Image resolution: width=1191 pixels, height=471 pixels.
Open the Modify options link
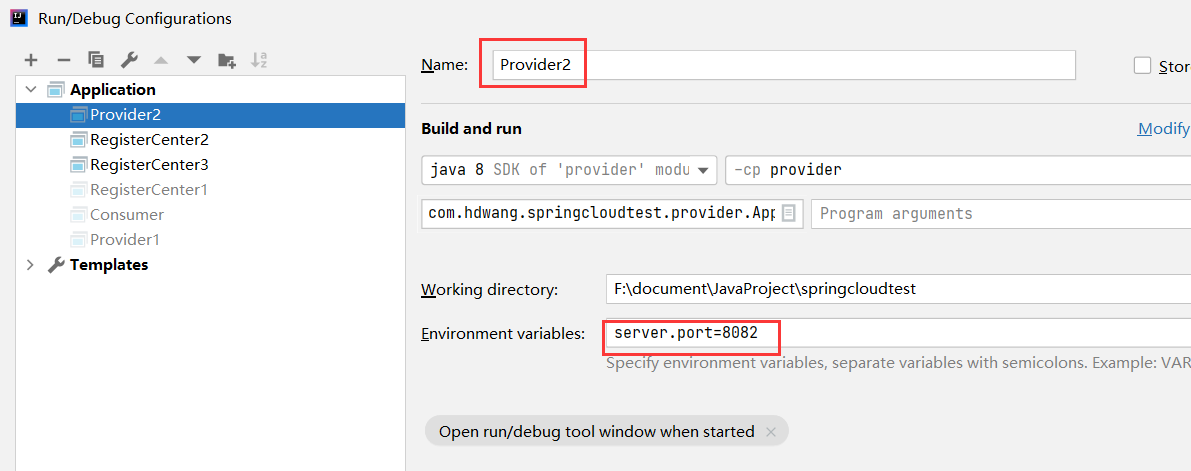pyautogui.click(x=1164, y=129)
